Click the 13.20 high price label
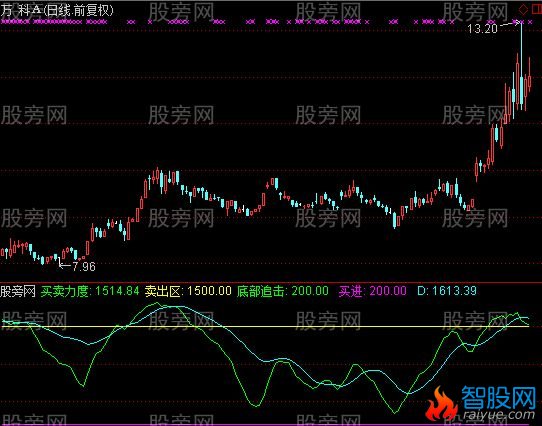 482,29
